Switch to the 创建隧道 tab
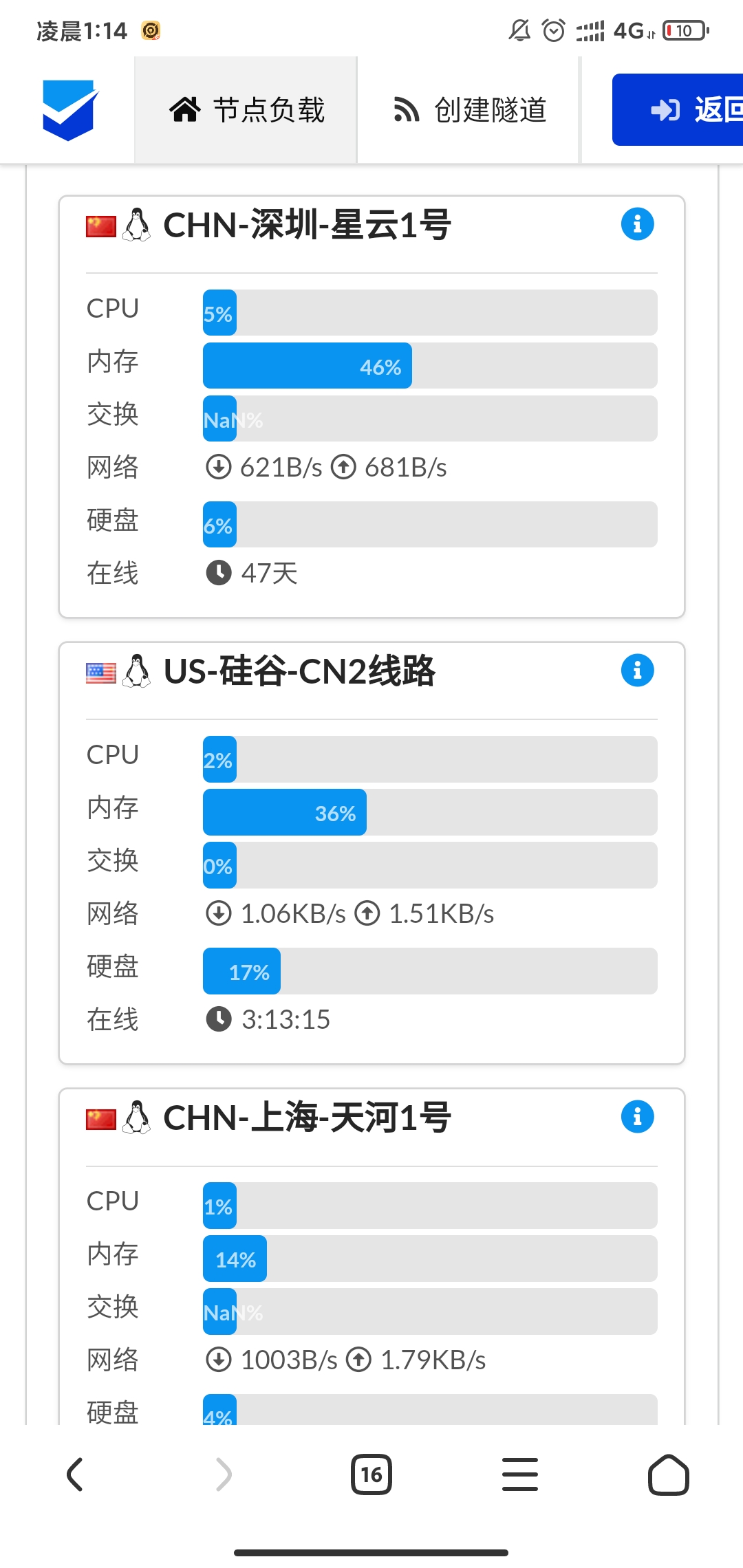The height and width of the screenshot is (1568, 743). [468, 110]
